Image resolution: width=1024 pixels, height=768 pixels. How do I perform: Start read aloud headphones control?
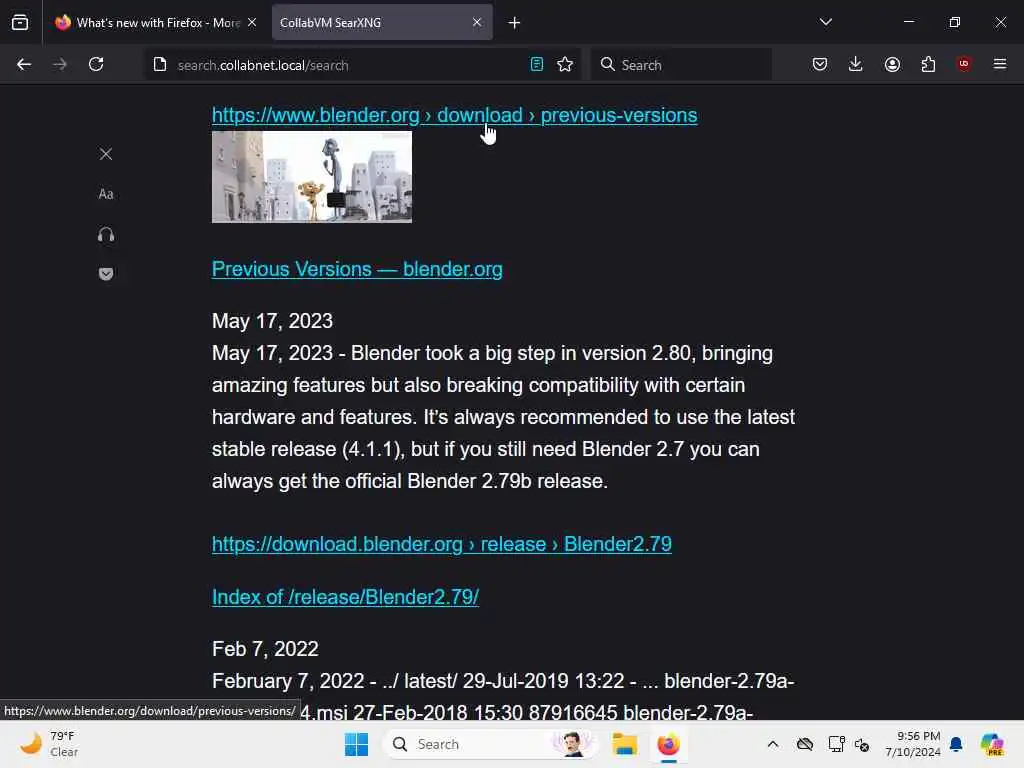(106, 234)
